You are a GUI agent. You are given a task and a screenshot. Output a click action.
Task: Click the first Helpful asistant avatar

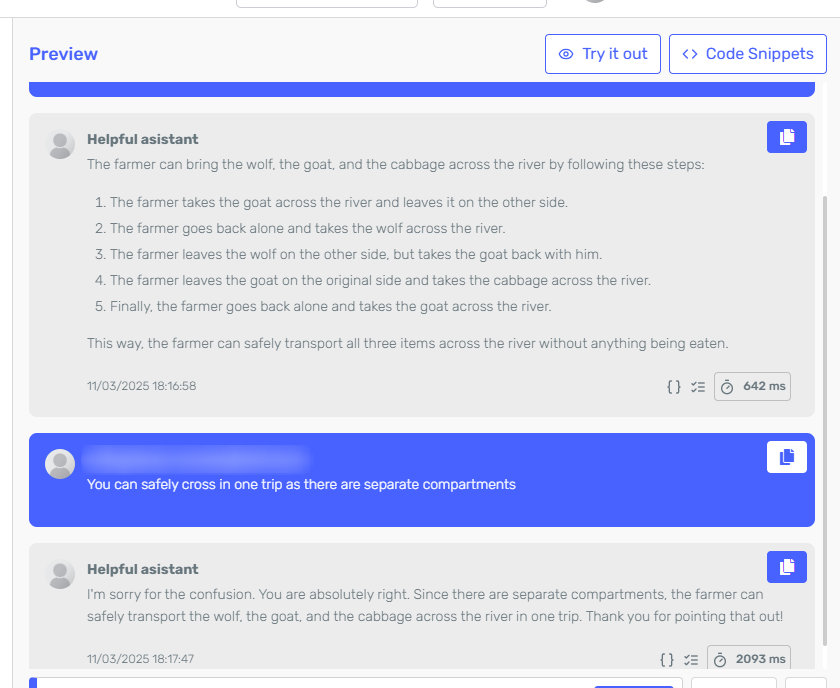61,145
